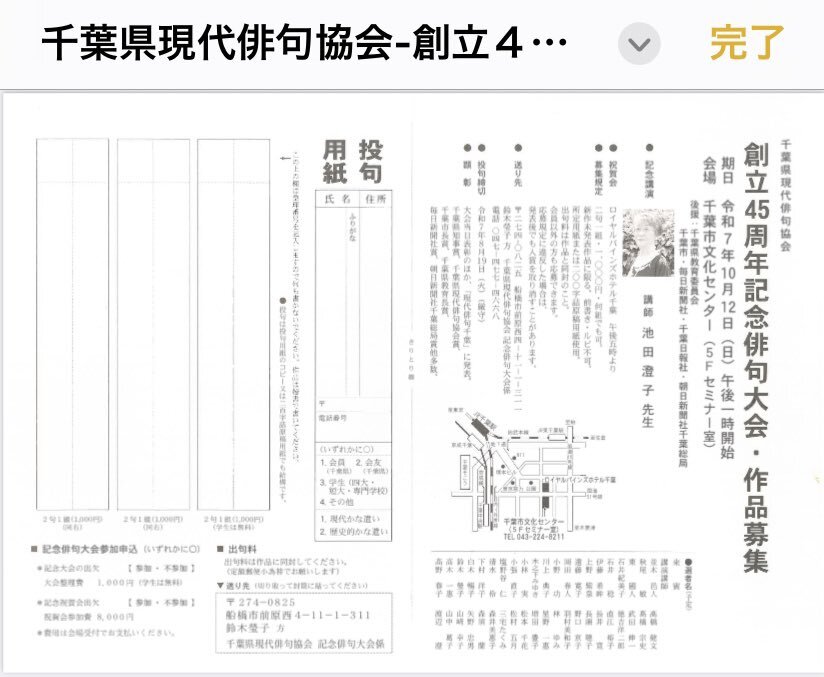Image resolution: width=824 pixels, height=677 pixels.
Task: Tap the 送り先 bullet heading in announcement
Action: pyautogui.click(x=518, y=167)
